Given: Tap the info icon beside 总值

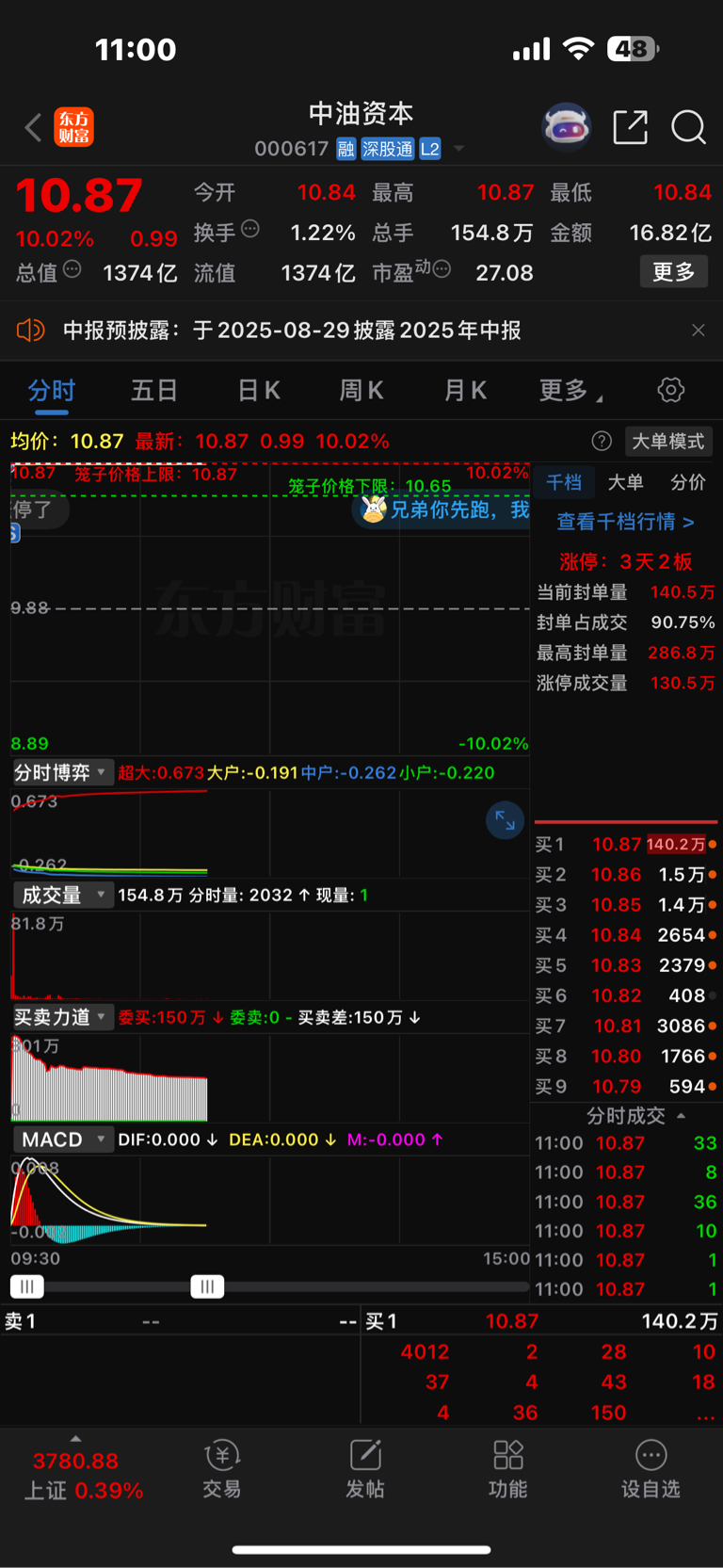Looking at the screenshot, I should pyautogui.click(x=72, y=270).
